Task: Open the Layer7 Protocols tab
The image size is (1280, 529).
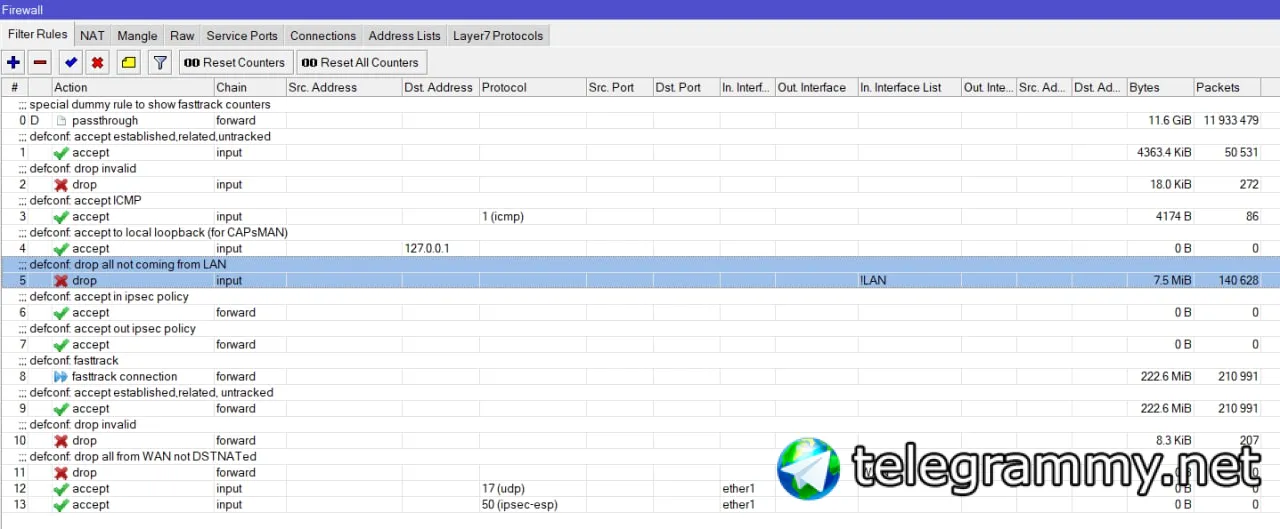Action: click(x=498, y=35)
